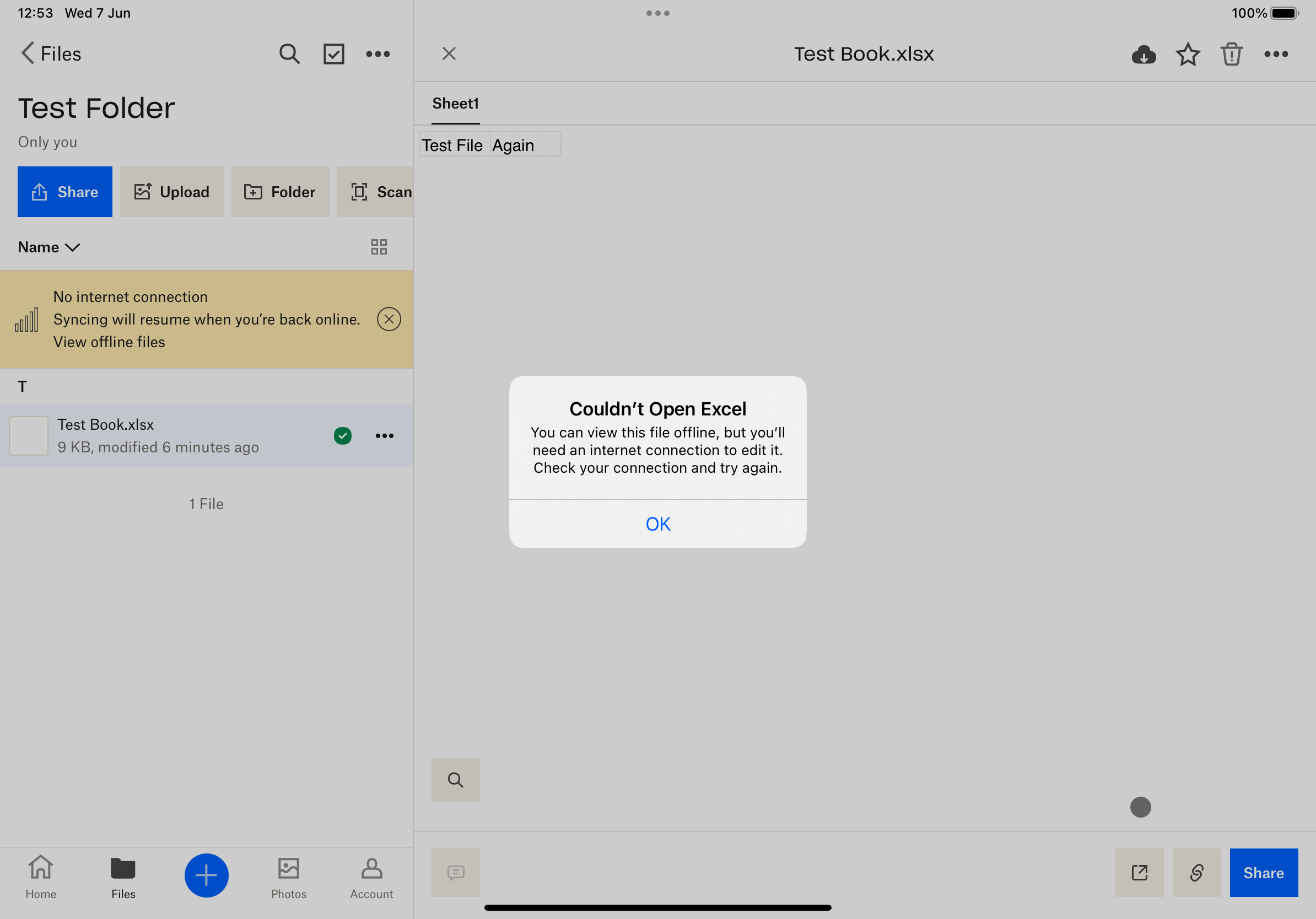
Task: Tap Test Book.xlsx thumbnail
Action: [x=29, y=436]
